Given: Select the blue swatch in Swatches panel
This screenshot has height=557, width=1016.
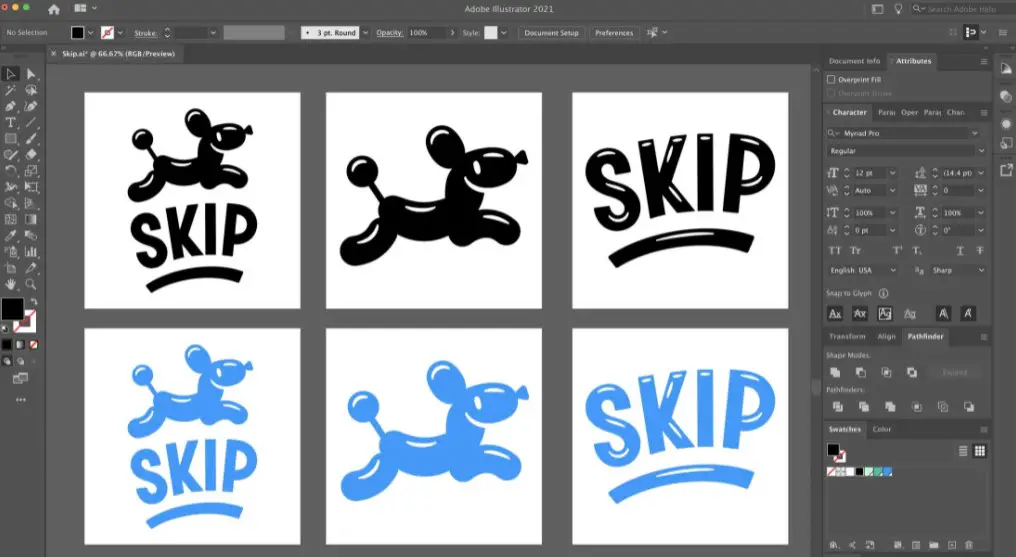Looking at the screenshot, I should pyautogui.click(x=888, y=472).
